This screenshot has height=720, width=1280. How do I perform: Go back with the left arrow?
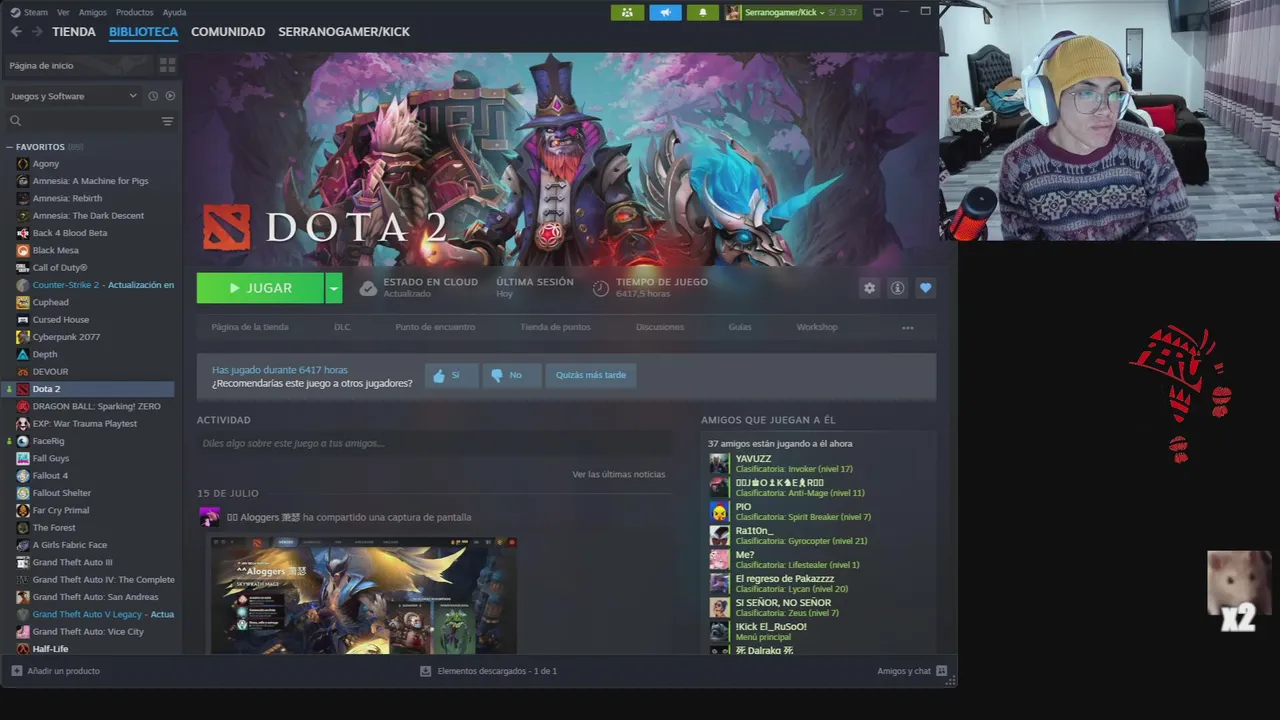click(16, 32)
